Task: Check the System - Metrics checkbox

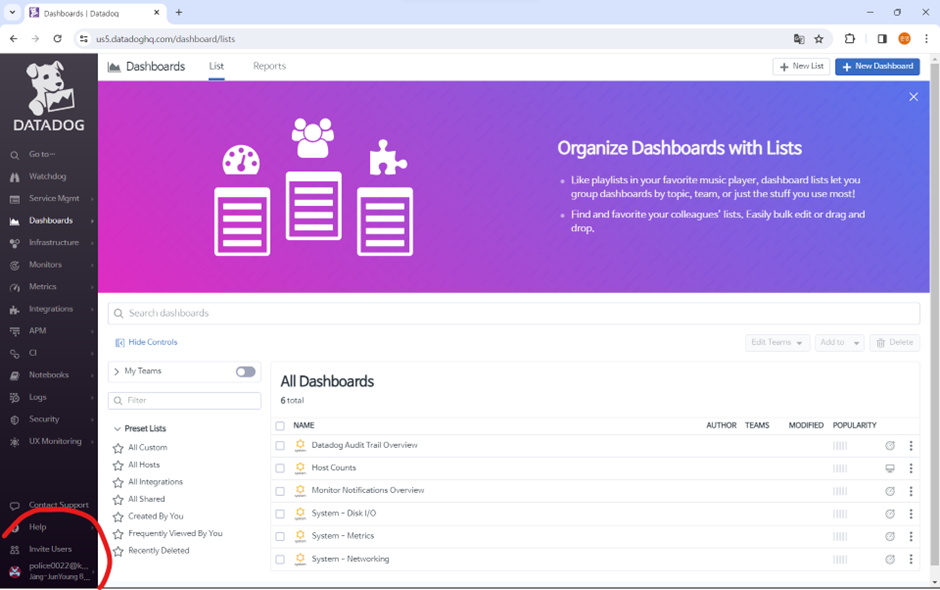Action: (280, 537)
